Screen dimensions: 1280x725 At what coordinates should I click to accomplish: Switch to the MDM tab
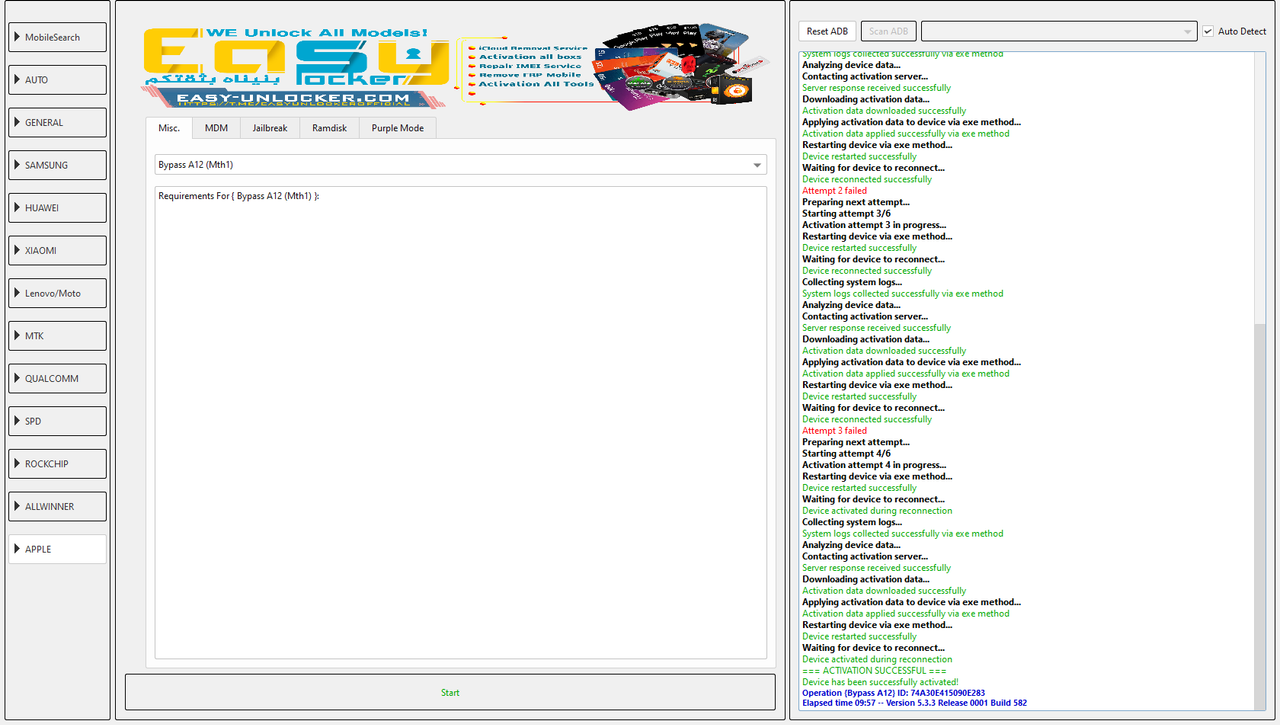216,128
